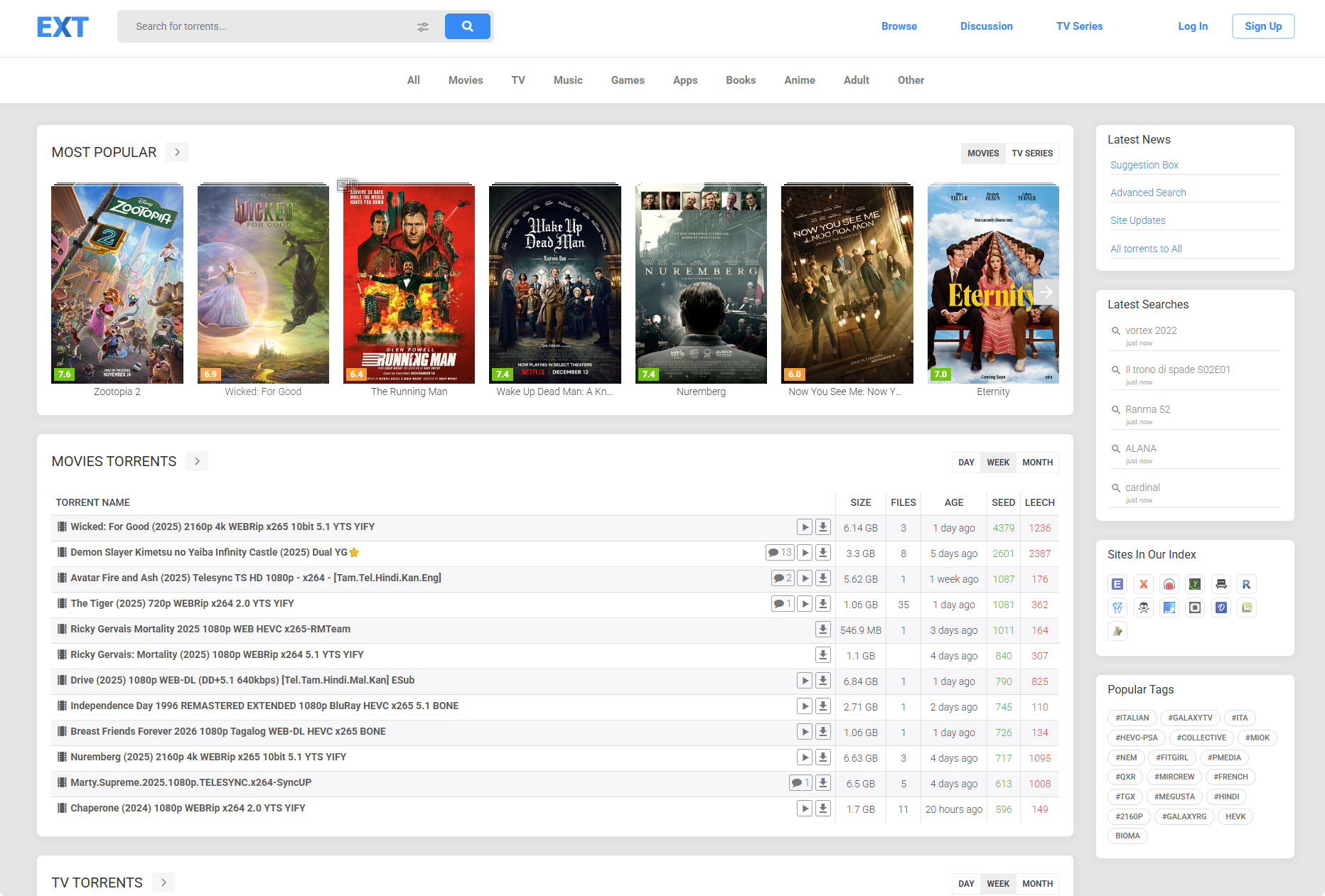Open the Anime category tab

tap(800, 80)
